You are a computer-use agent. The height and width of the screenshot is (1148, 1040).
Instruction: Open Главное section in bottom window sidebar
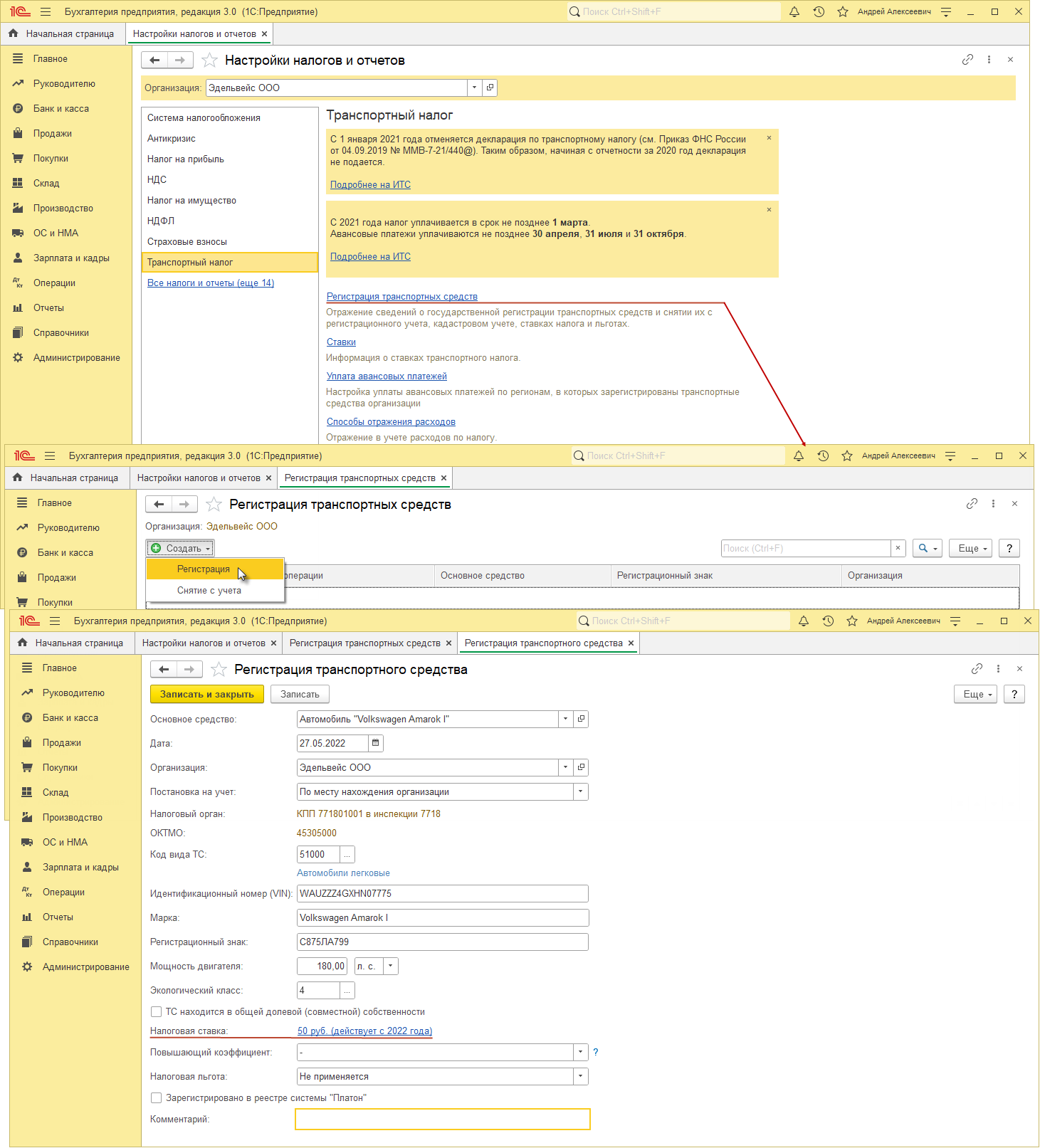coord(59,668)
